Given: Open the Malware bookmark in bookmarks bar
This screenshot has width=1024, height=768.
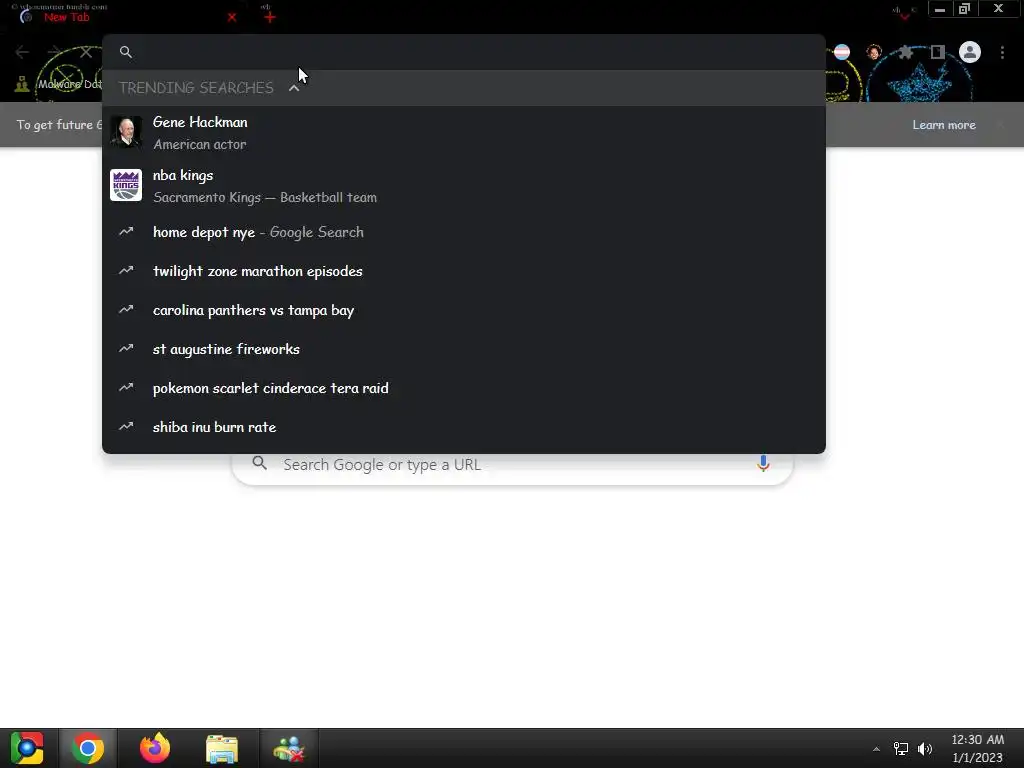Looking at the screenshot, I should click(59, 84).
